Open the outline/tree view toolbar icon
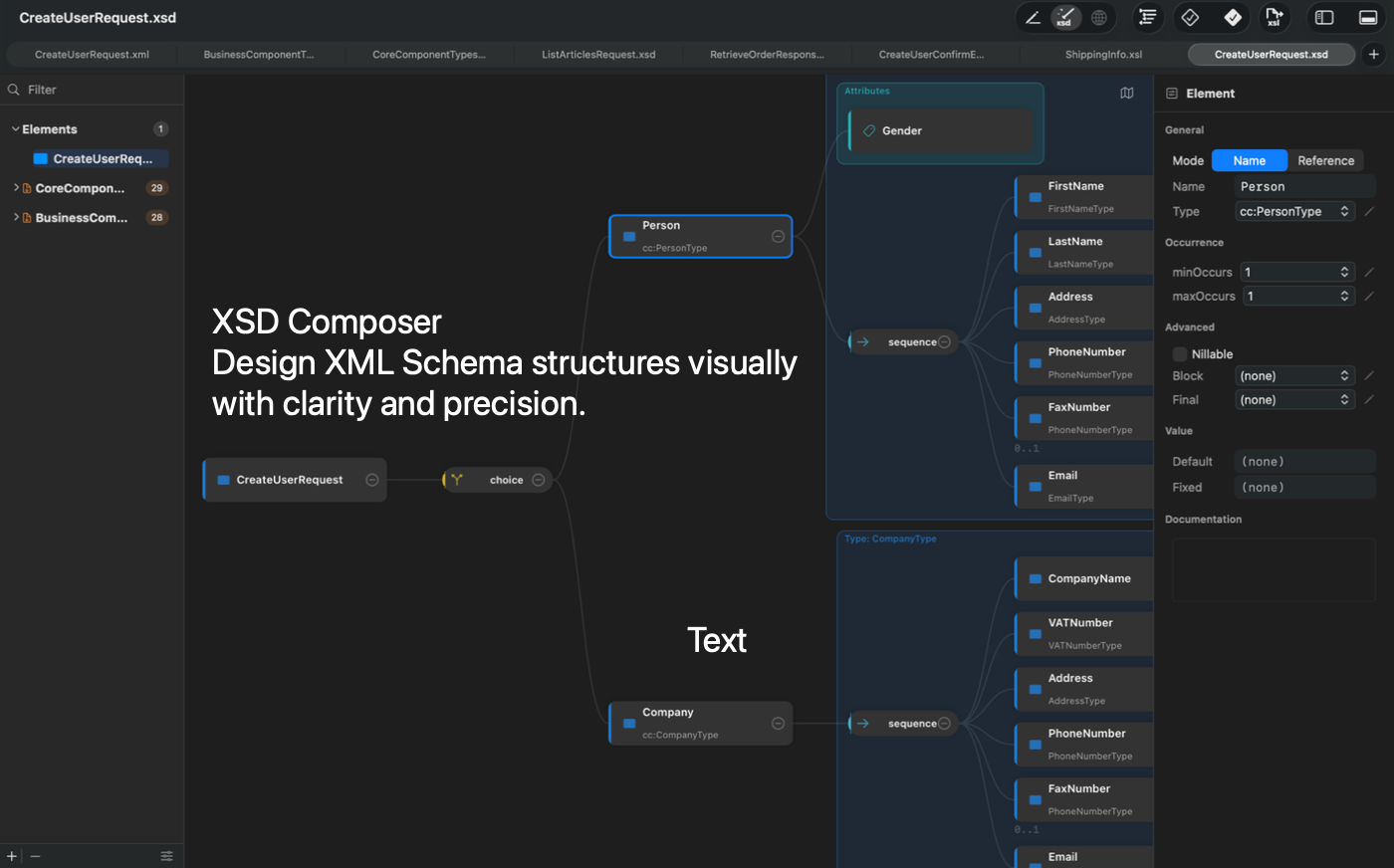Screen dimensions: 1394x868 (x=1146, y=17)
